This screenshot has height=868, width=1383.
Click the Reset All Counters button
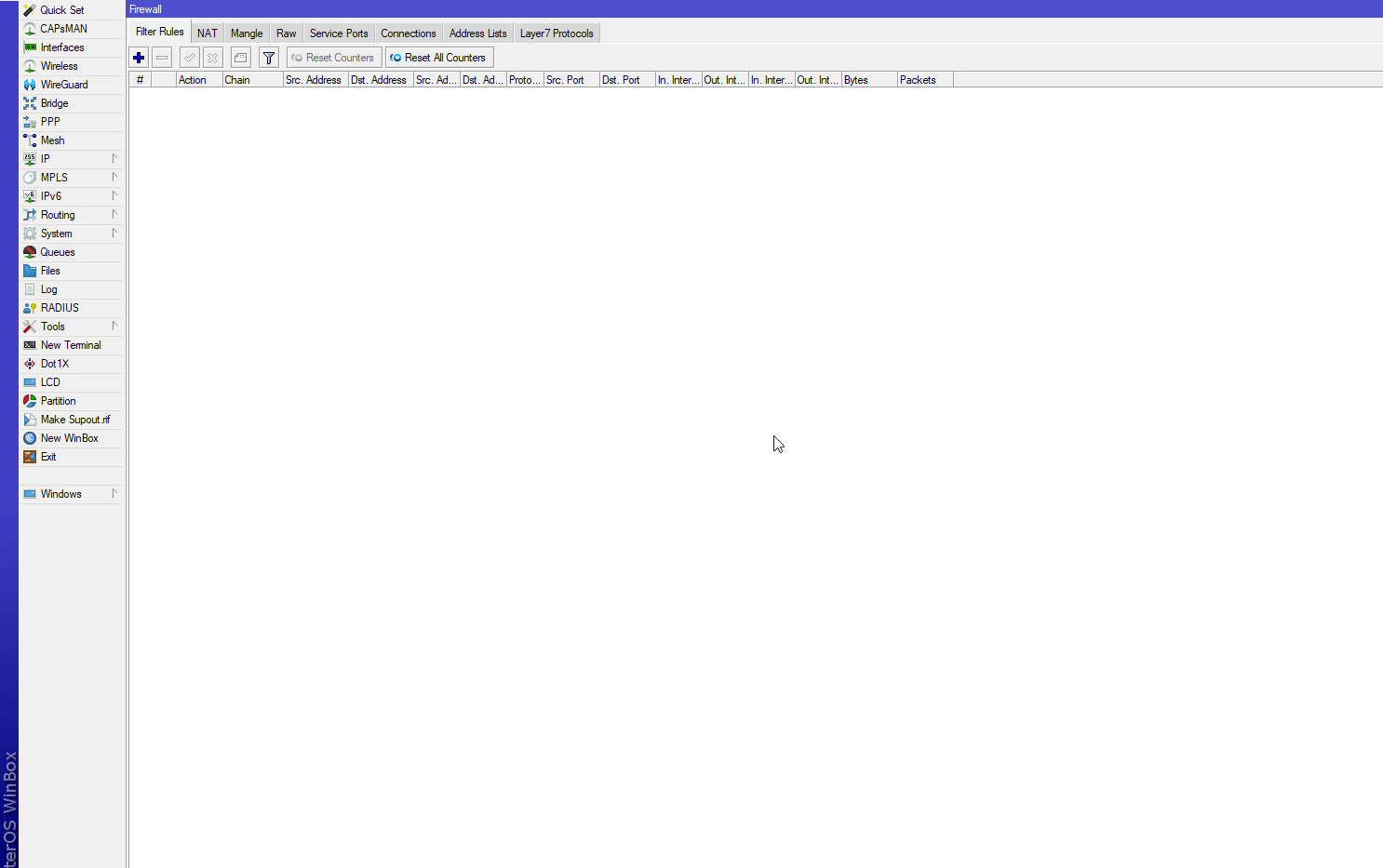[439, 58]
